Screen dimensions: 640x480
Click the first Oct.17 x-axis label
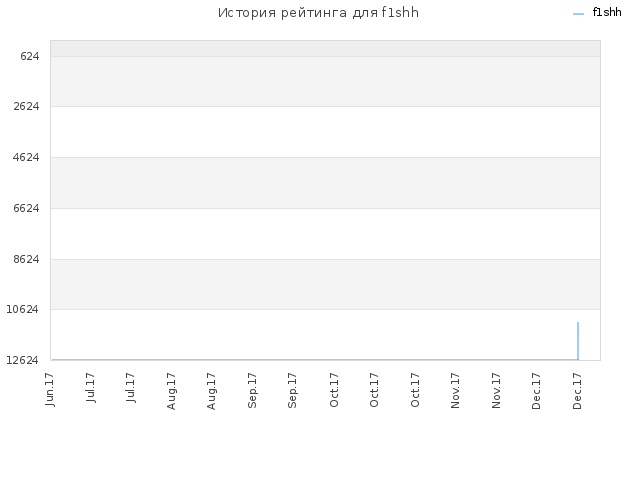334,390
